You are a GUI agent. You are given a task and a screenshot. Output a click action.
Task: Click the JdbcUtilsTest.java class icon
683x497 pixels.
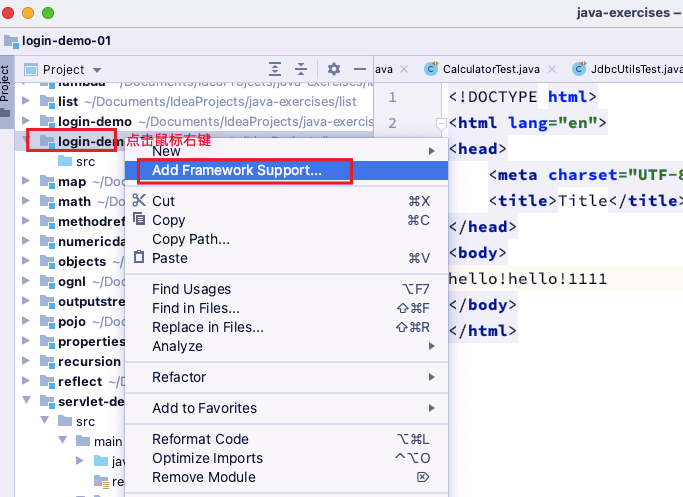(x=579, y=68)
